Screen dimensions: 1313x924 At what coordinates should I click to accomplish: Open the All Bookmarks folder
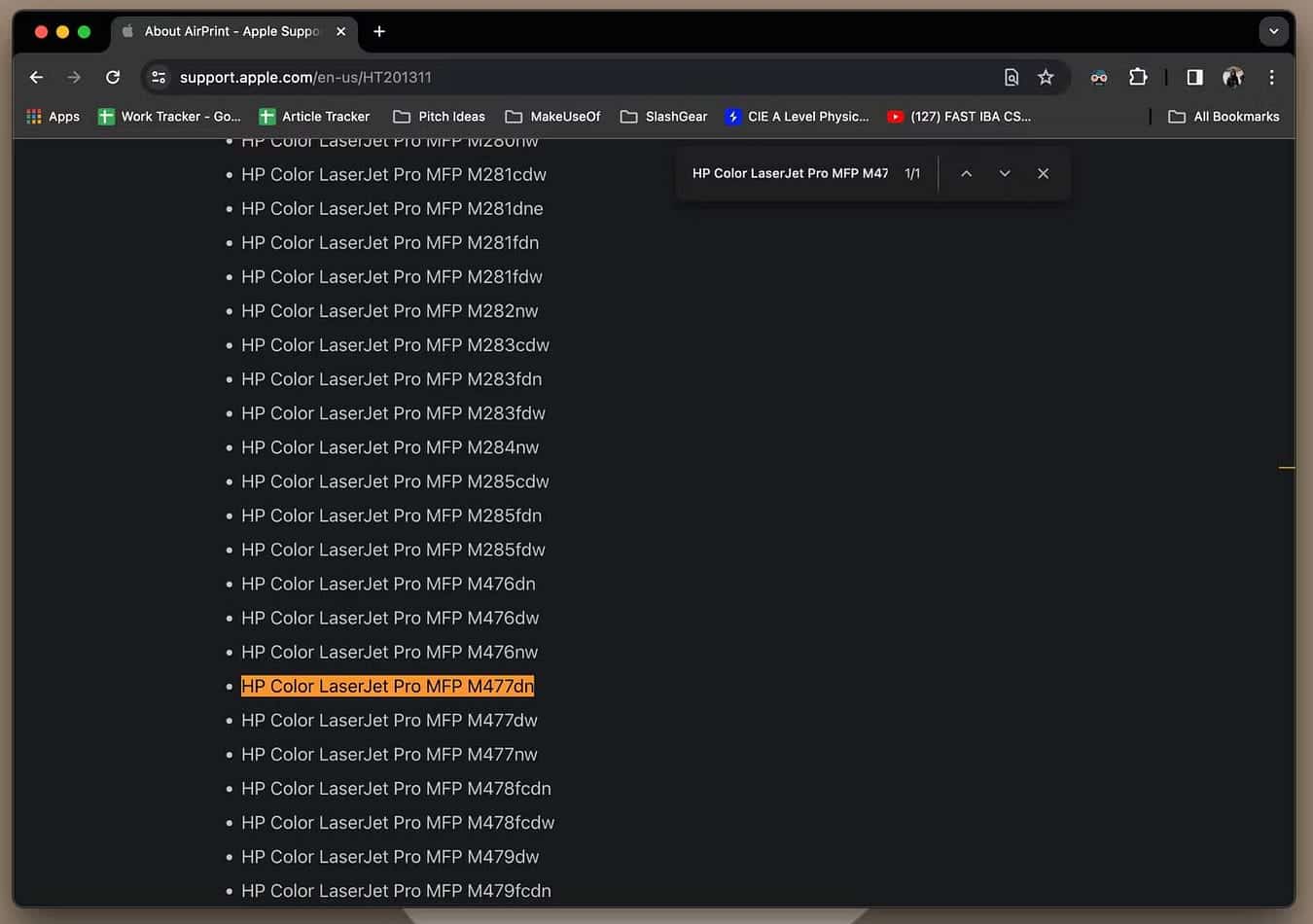point(1224,117)
